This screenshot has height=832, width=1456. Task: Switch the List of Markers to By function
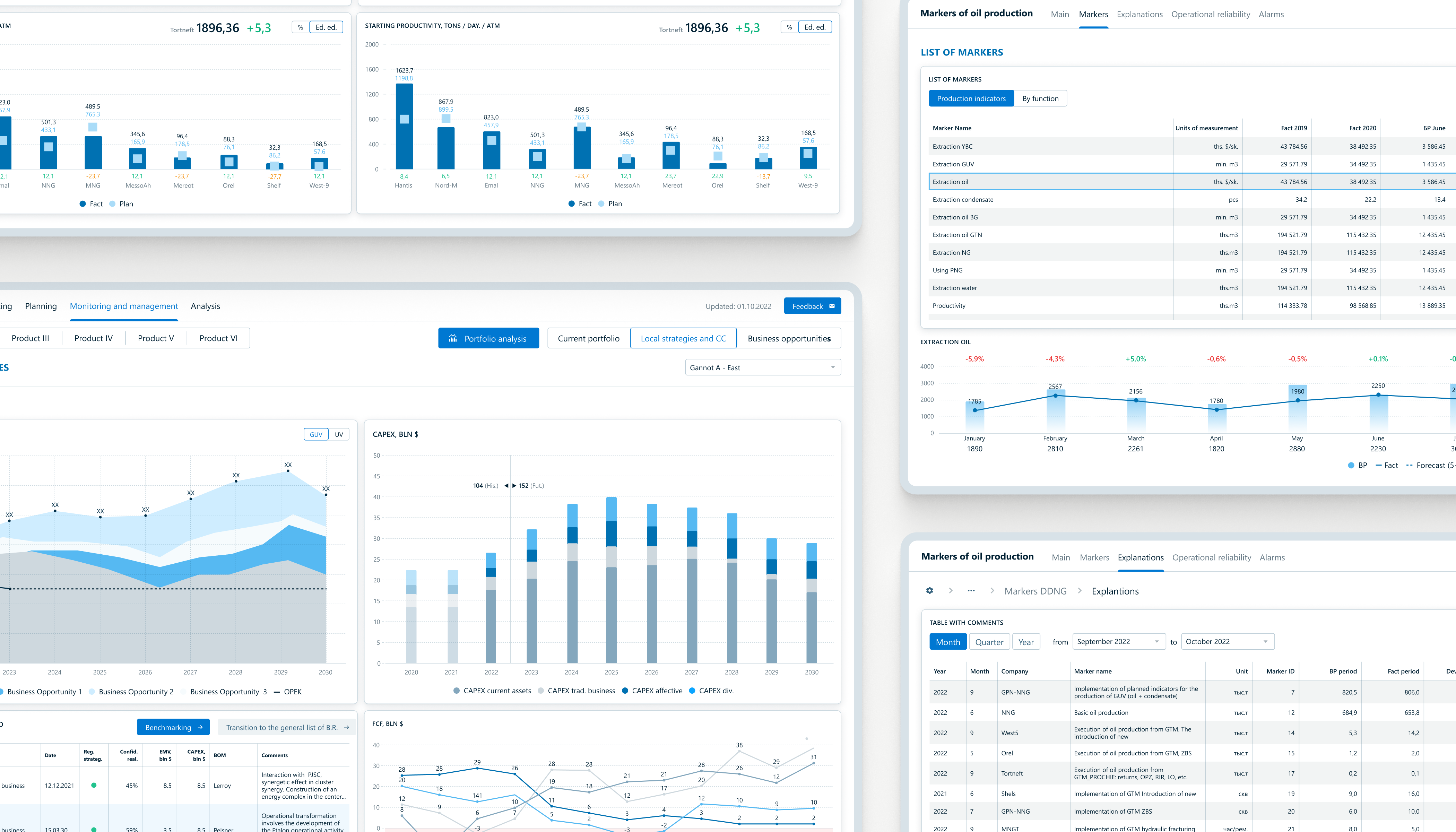1041,98
